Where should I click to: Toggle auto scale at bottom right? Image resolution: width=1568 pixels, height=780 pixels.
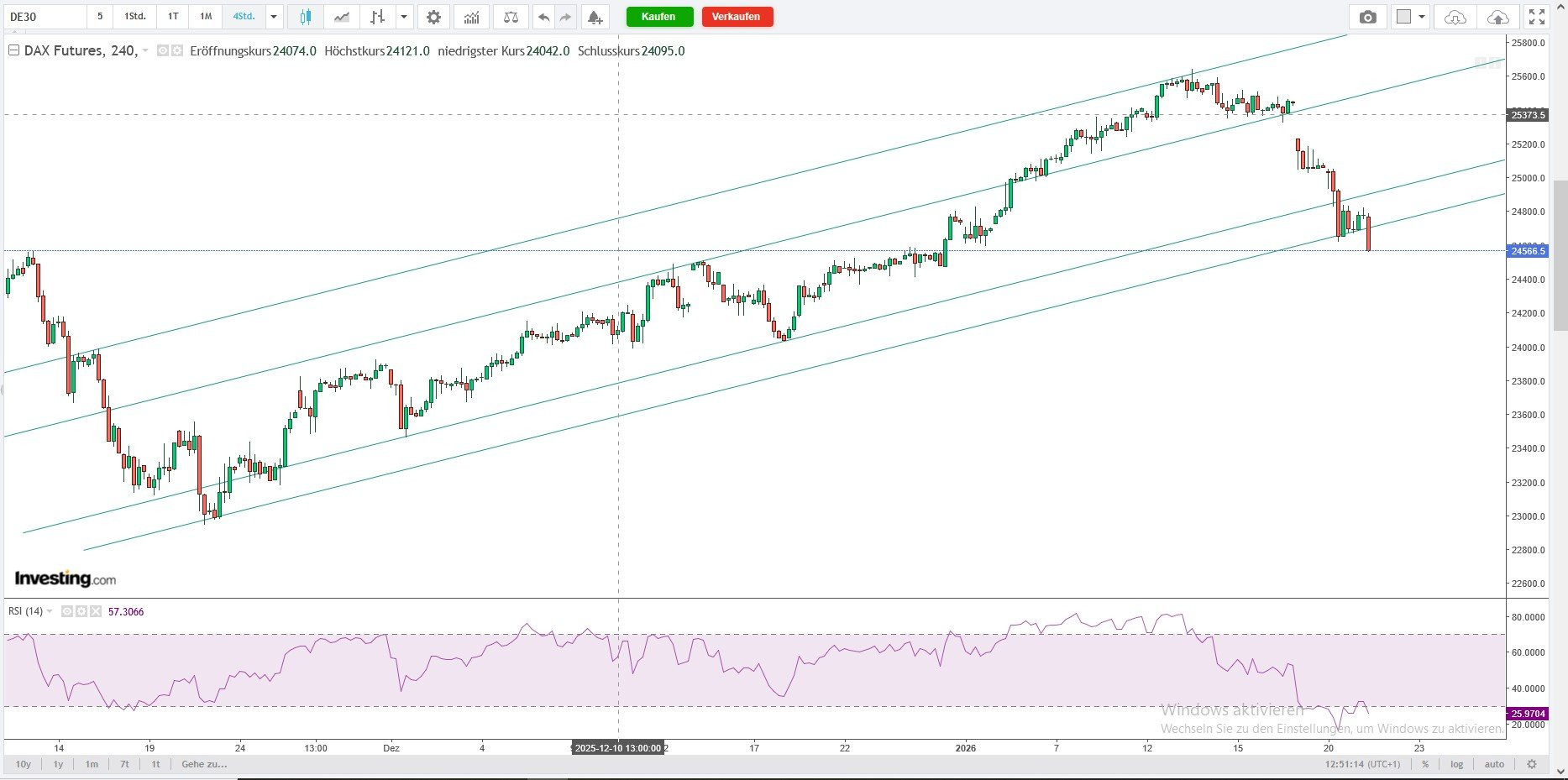pyautogui.click(x=1494, y=764)
